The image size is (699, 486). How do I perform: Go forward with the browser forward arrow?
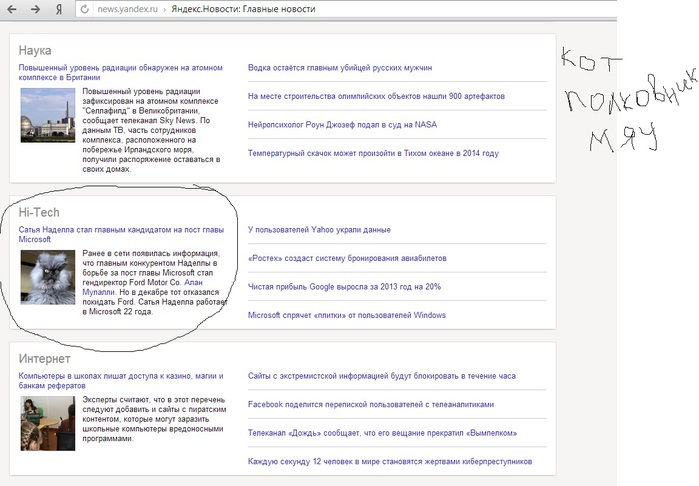pyautogui.click(x=35, y=9)
